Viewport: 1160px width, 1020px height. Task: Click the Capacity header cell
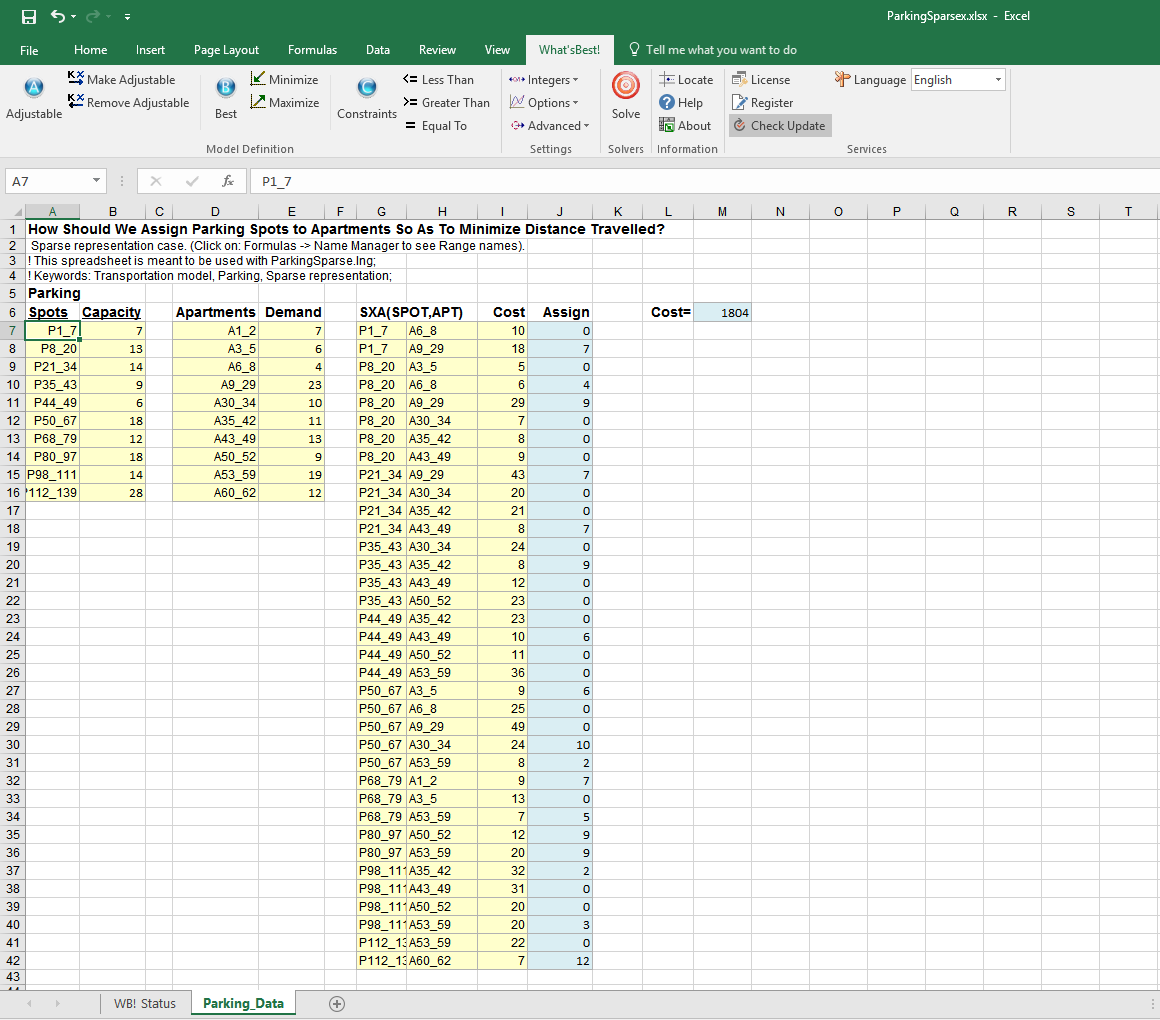(x=112, y=312)
